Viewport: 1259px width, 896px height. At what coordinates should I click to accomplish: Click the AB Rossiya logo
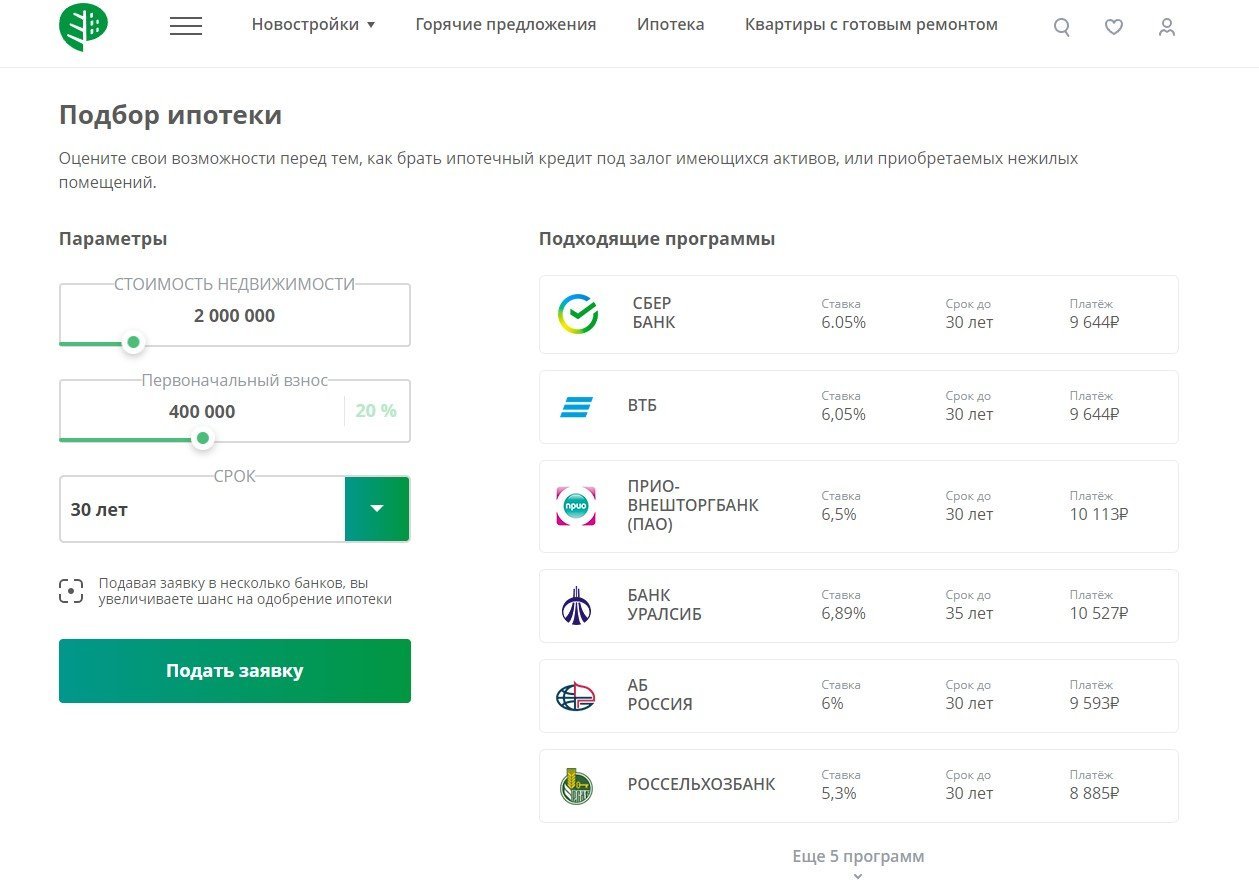tap(576, 696)
